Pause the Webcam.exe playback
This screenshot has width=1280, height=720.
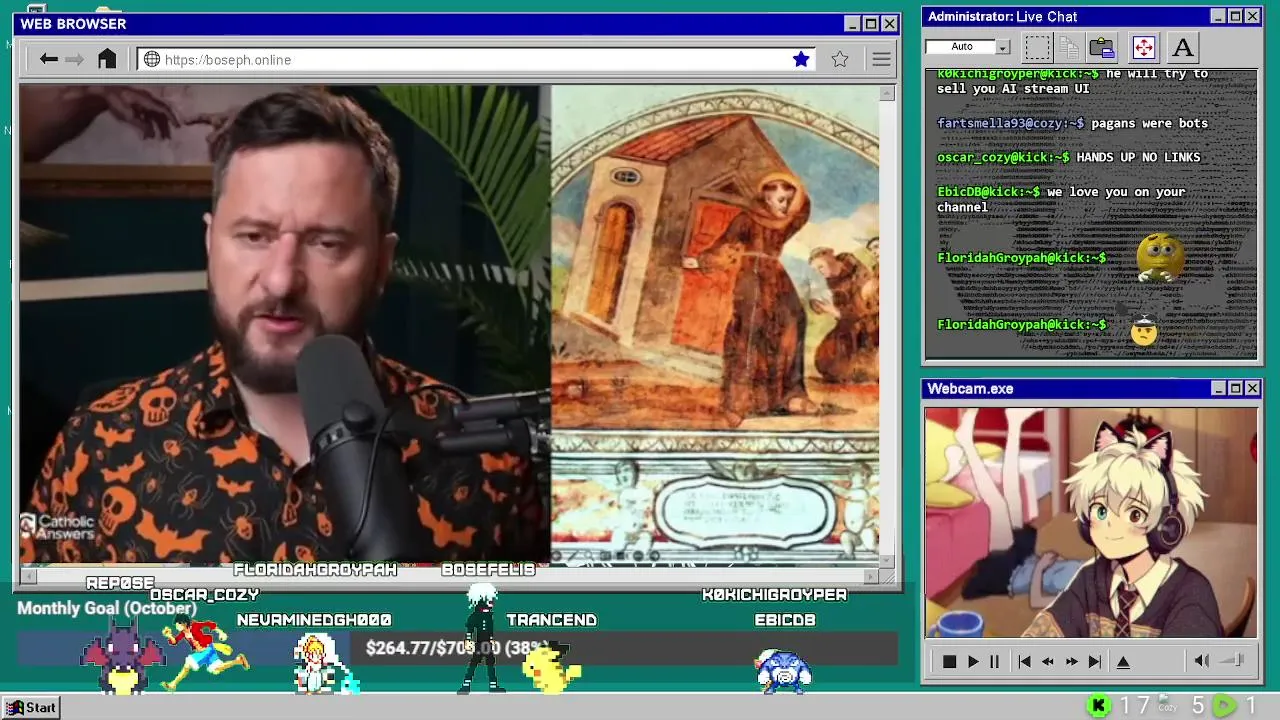tap(994, 661)
